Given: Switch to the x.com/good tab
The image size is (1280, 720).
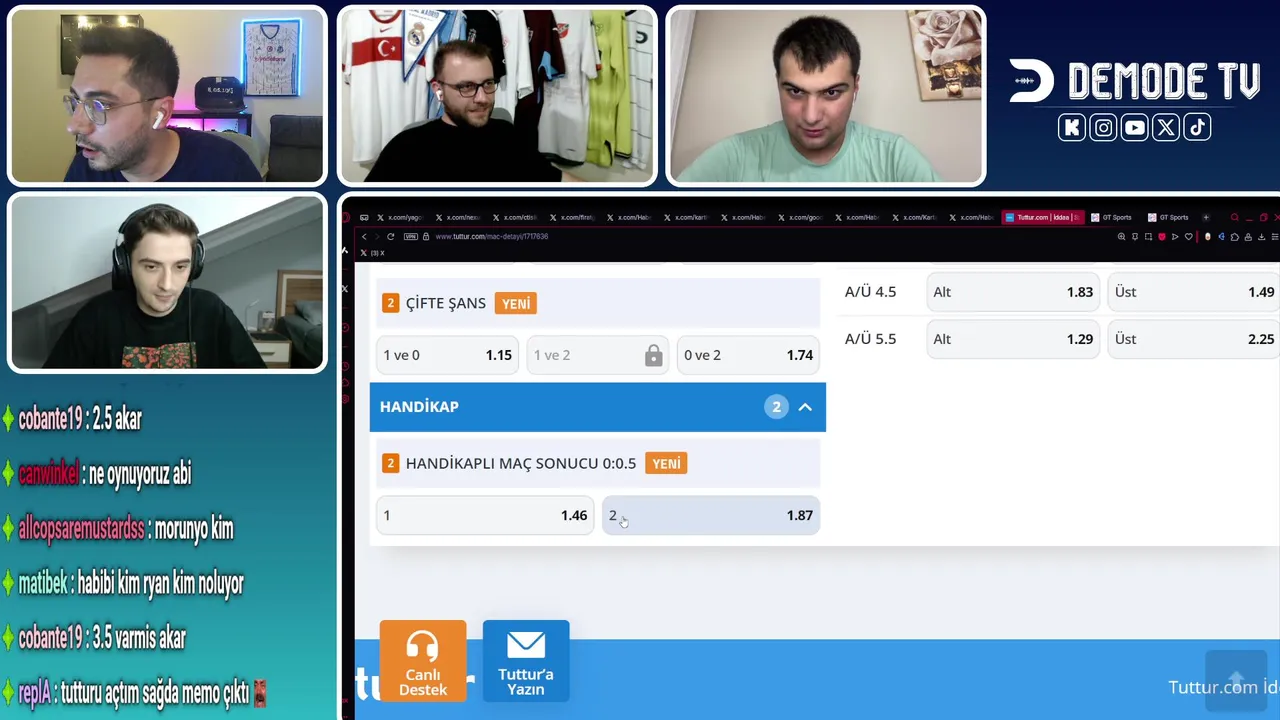Looking at the screenshot, I should [799, 217].
